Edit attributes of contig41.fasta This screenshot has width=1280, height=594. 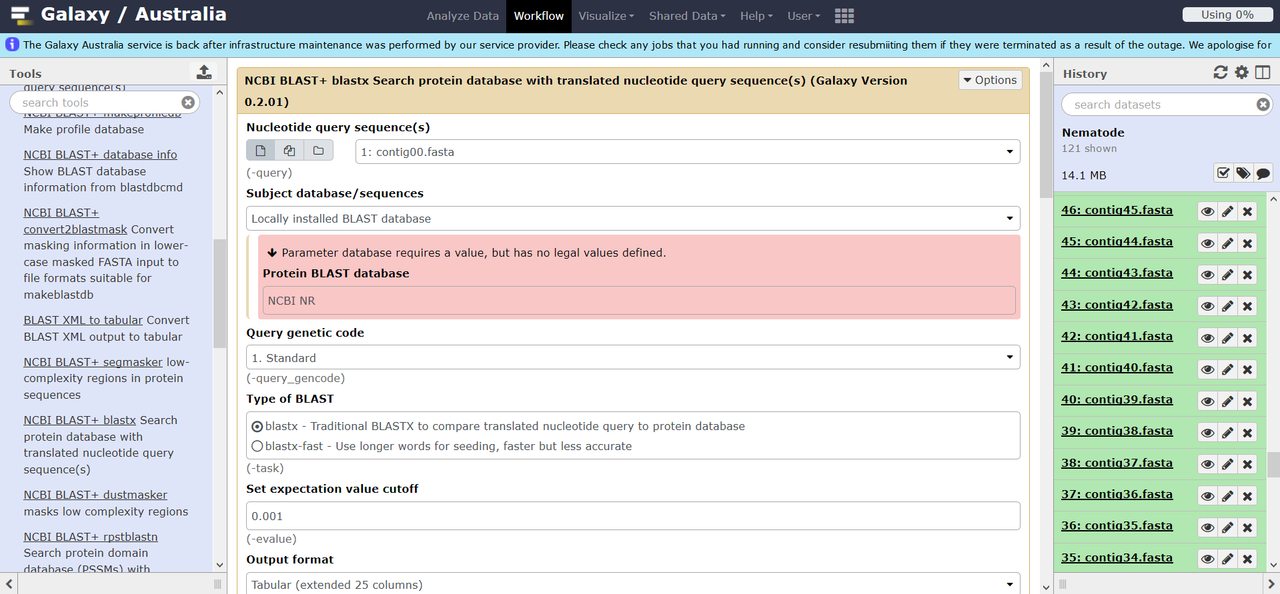pyautogui.click(x=1228, y=338)
